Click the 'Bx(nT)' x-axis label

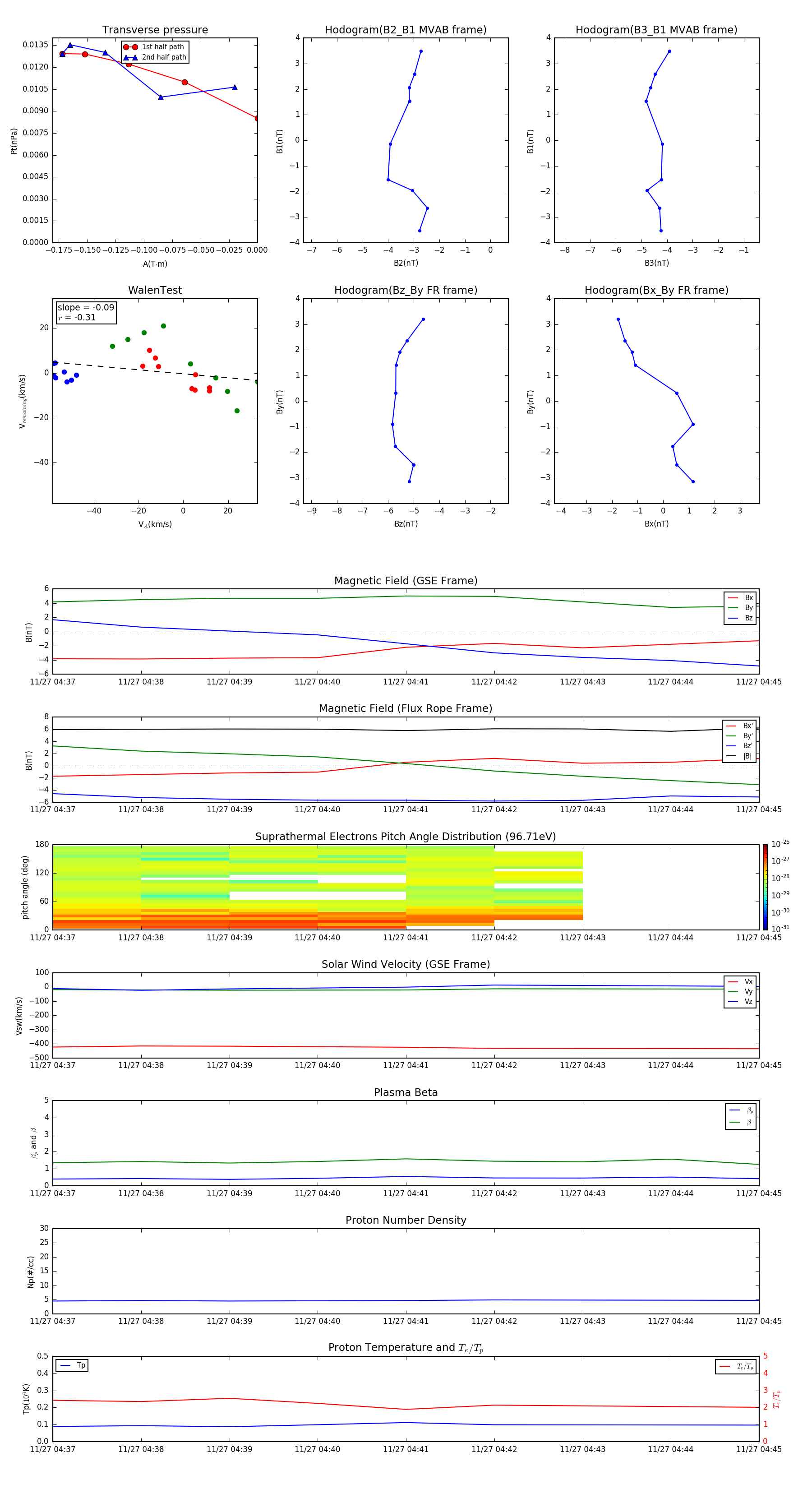point(656,524)
